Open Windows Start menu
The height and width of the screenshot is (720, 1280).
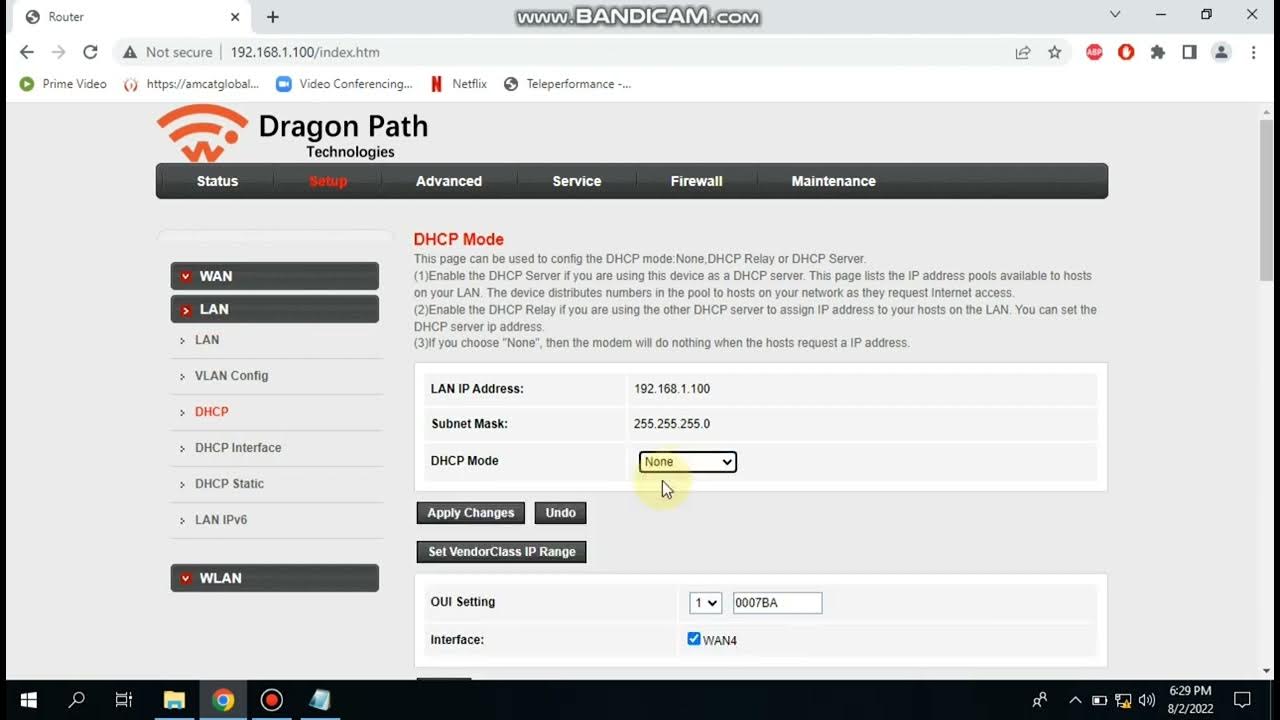click(28, 700)
